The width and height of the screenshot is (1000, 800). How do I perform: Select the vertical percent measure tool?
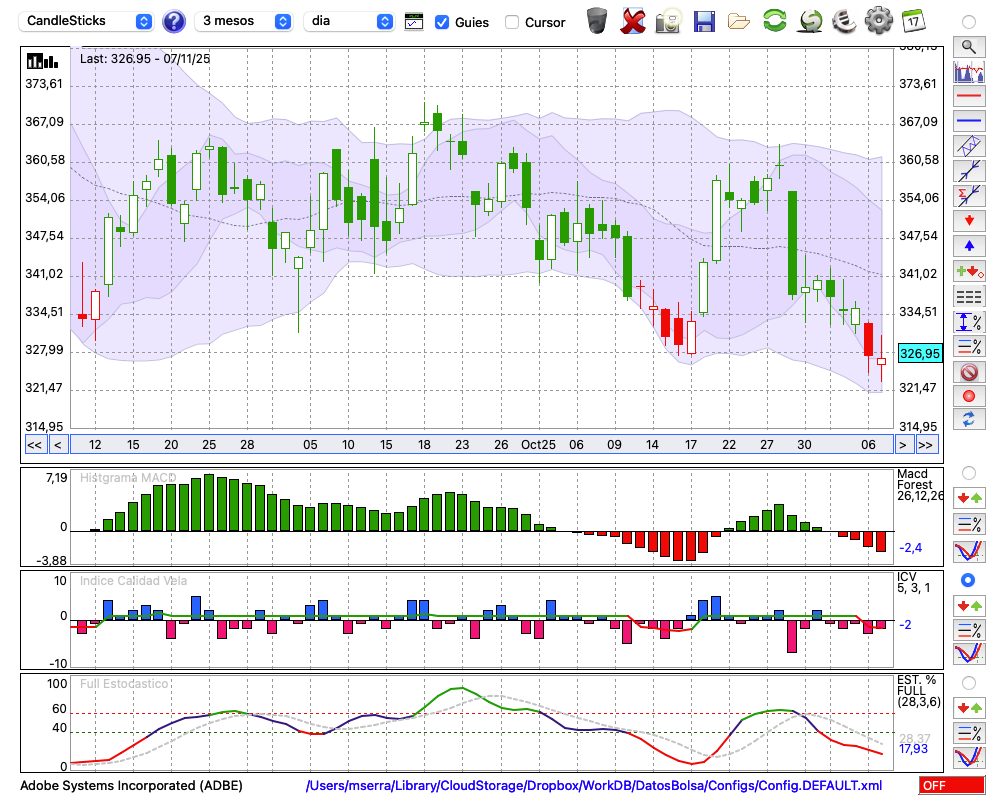(969, 321)
